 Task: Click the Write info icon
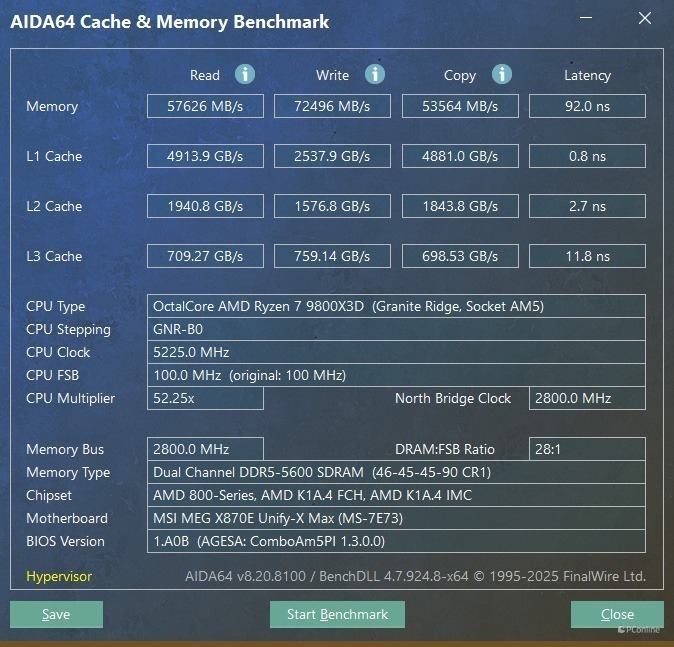click(375, 74)
